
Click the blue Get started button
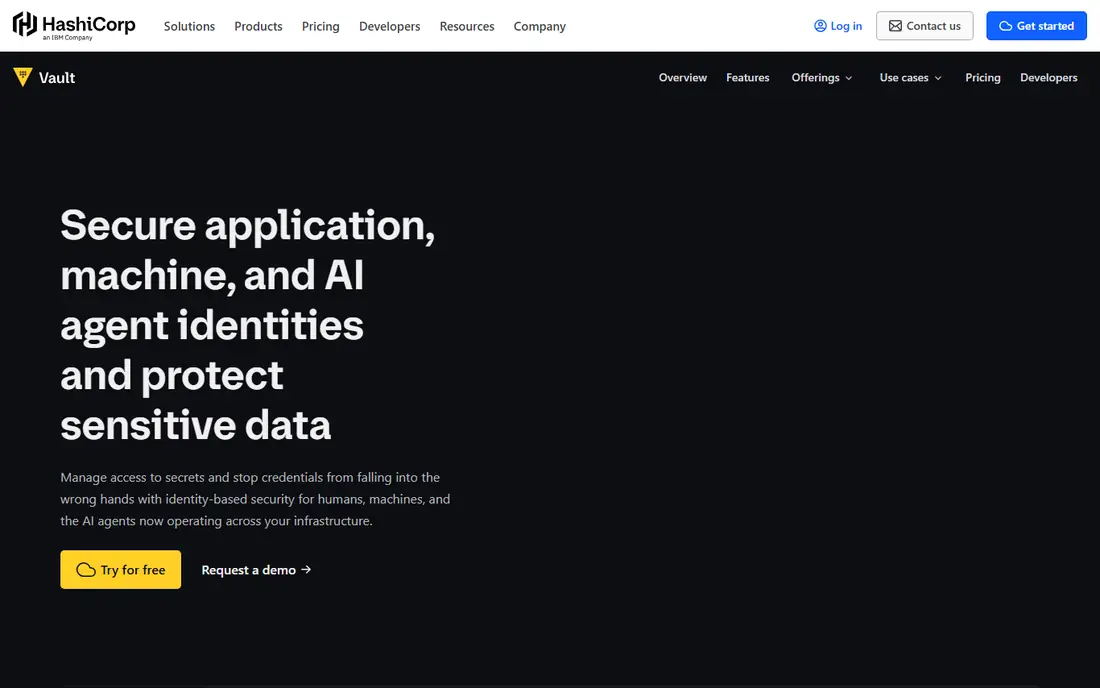pyautogui.click(x=1036, y=26)
